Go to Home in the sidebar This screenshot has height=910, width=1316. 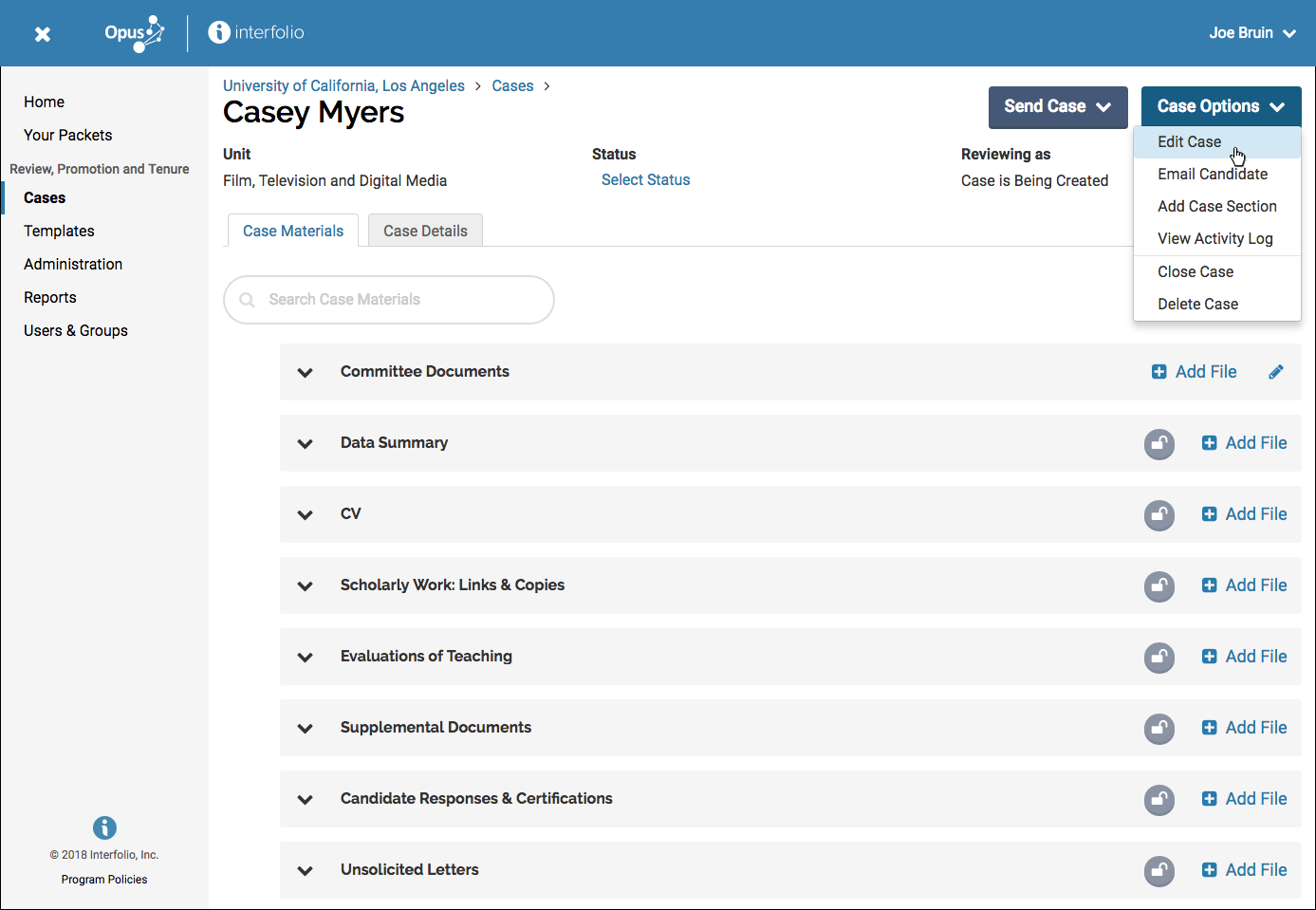point(45,102)
